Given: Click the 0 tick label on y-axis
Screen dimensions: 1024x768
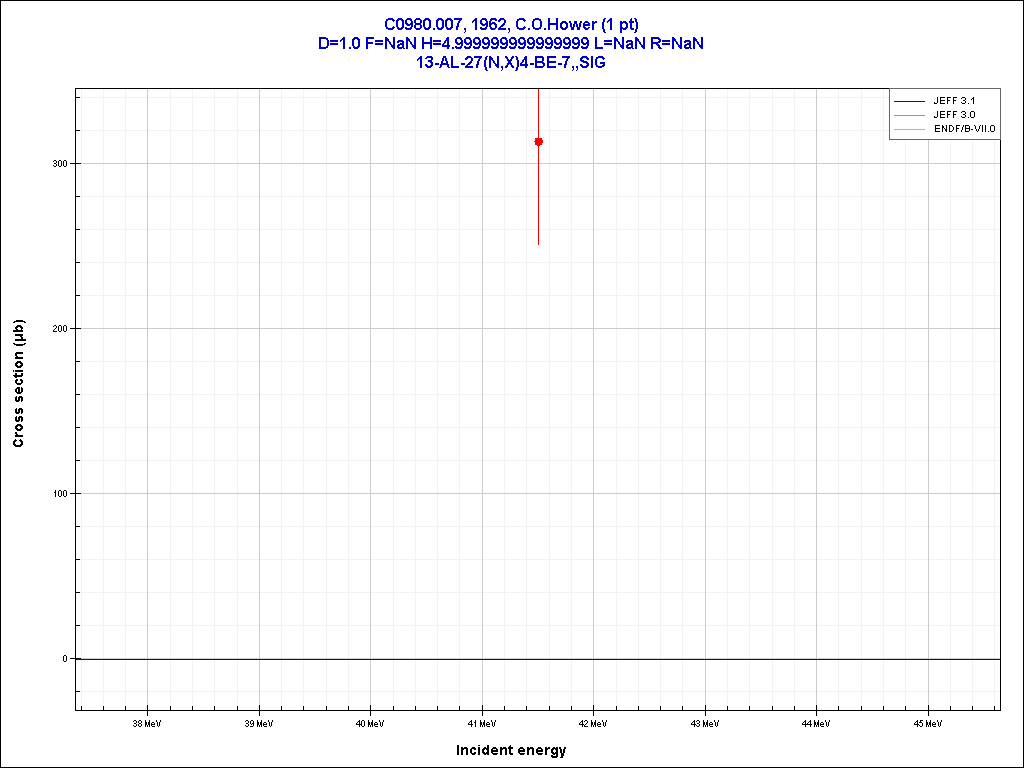Looking at the screenshot, I should click(x=65, y=659).
